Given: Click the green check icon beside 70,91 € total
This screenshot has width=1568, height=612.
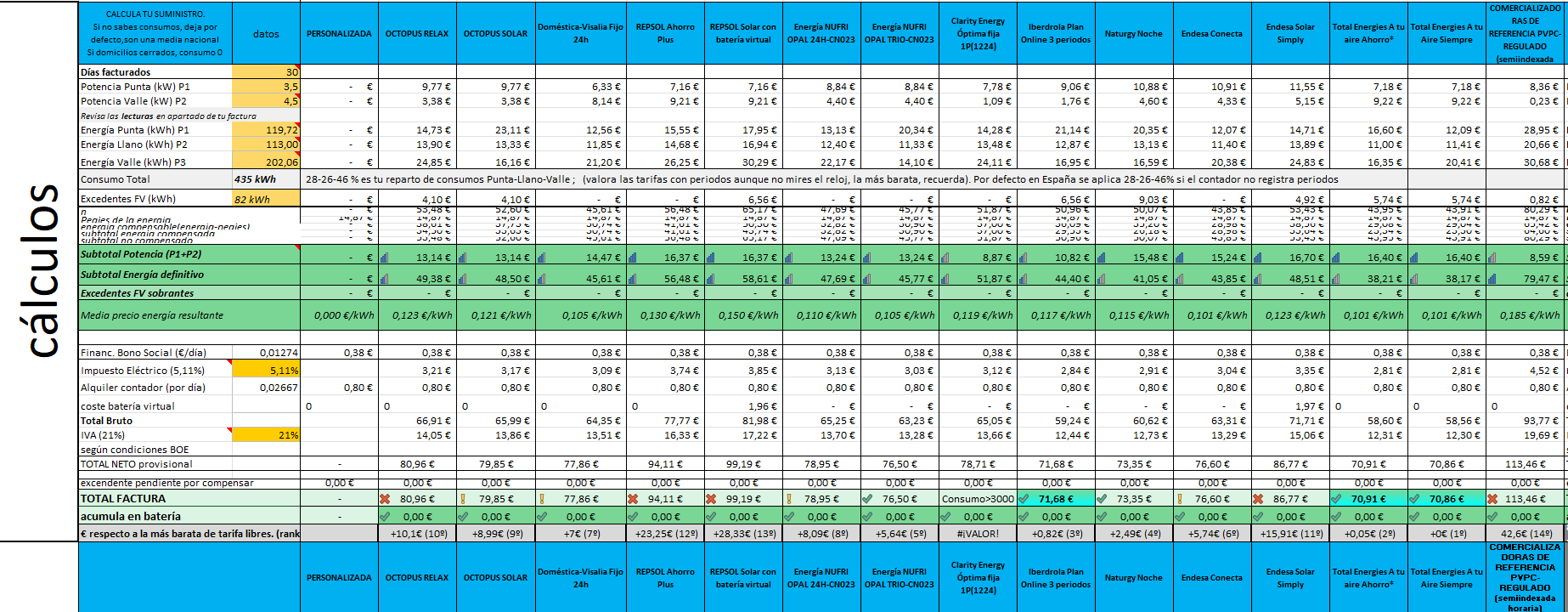Looking at the screenshot, I should pyautogui.click(x=1336, y=499).
